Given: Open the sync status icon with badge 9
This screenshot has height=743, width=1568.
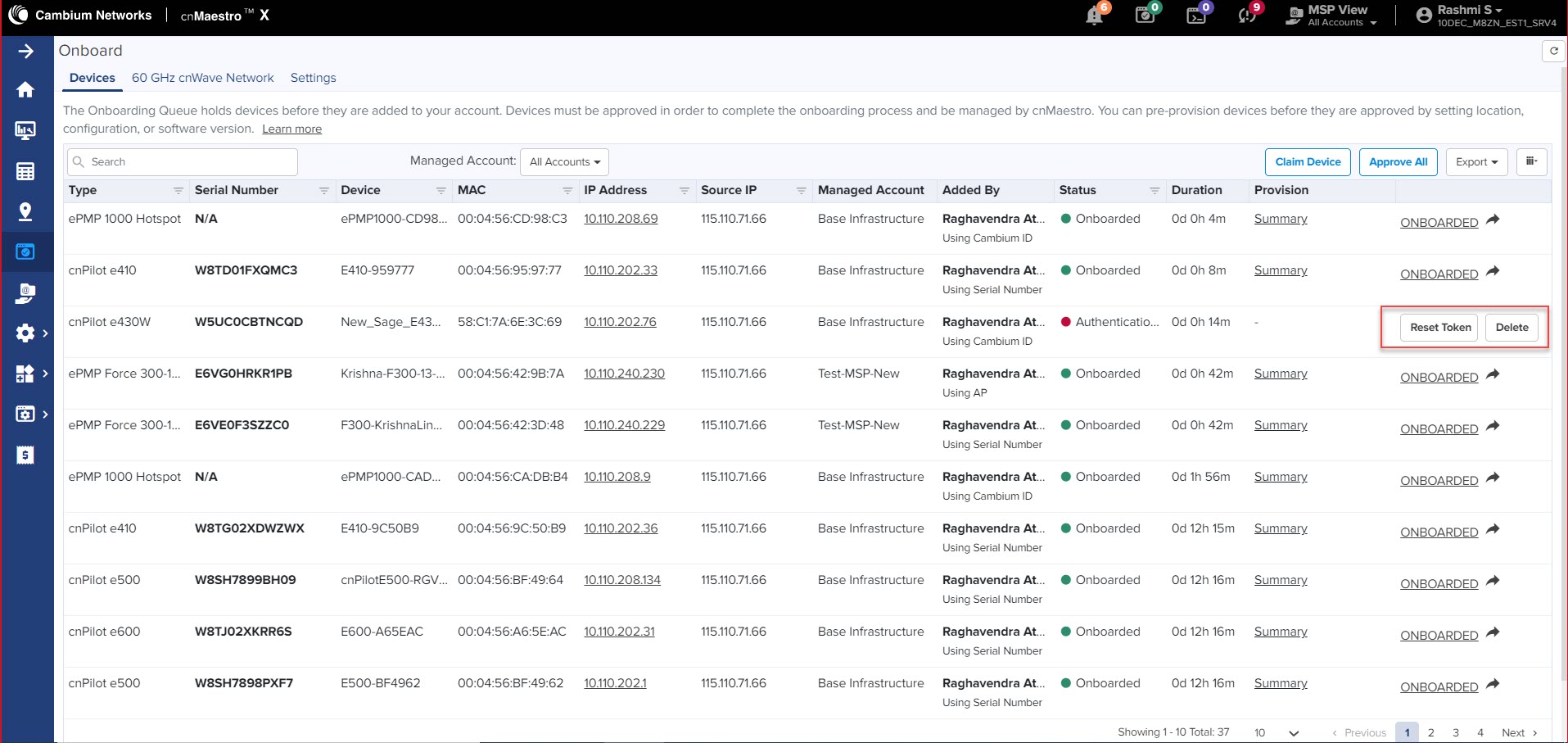Looking at the screenshot, I should point(1247,16).
